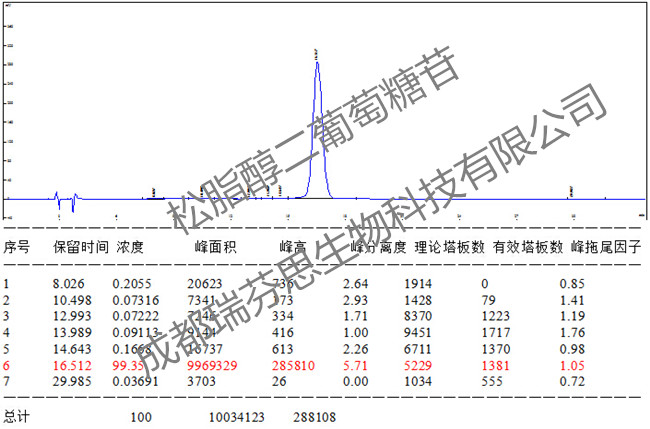This screenshot has height=429, width=650.
Task: Click the 有效塔板数 column header
Action: [x=528, y=247]
